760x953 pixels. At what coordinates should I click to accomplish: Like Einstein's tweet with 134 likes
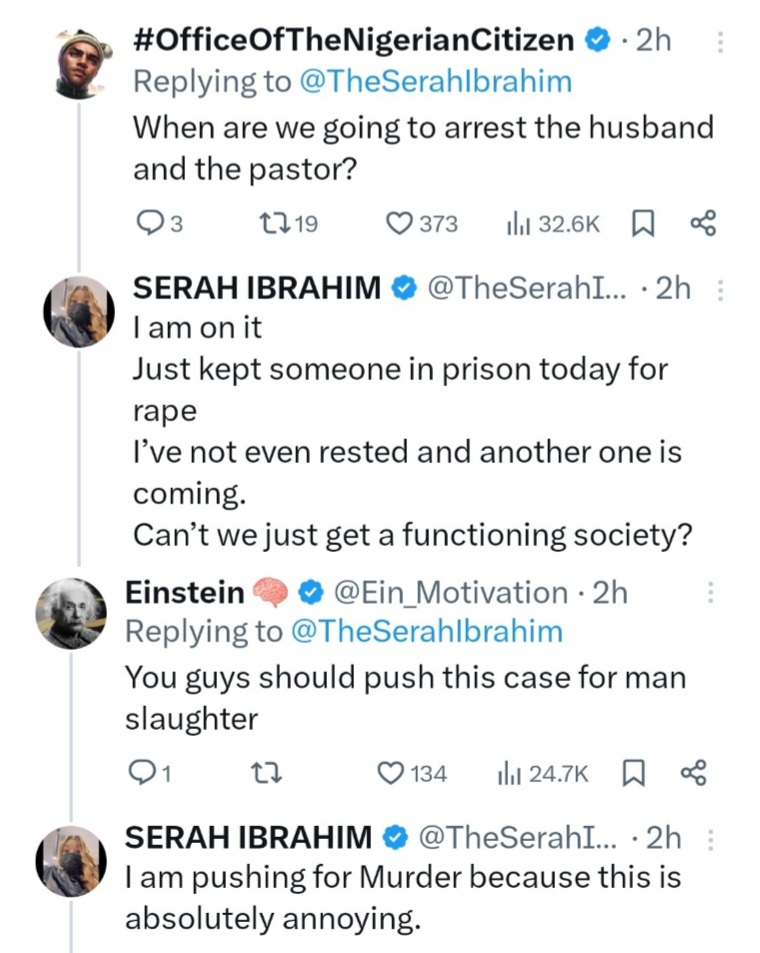click(x=391, y=773)
